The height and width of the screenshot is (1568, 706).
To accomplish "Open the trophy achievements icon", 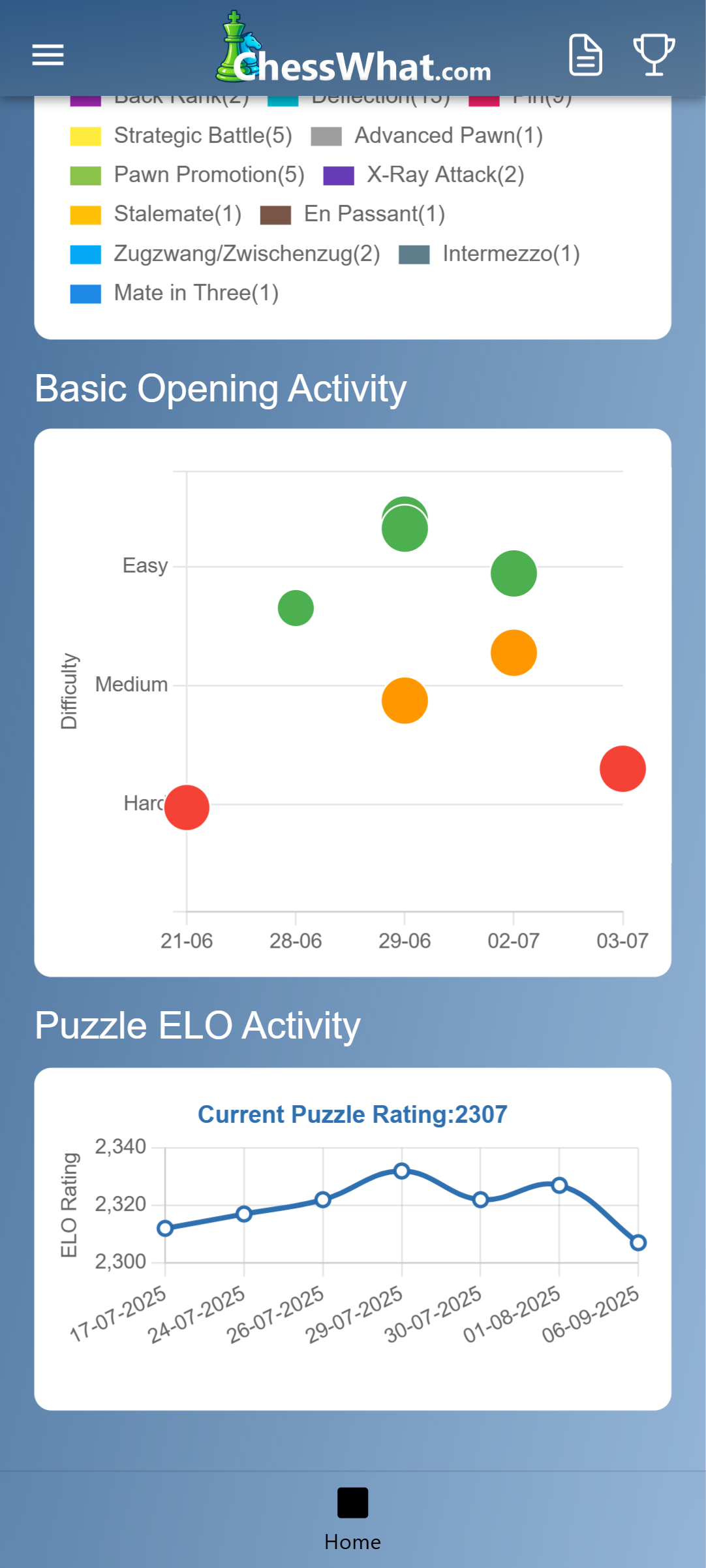I will coord(654,55).
